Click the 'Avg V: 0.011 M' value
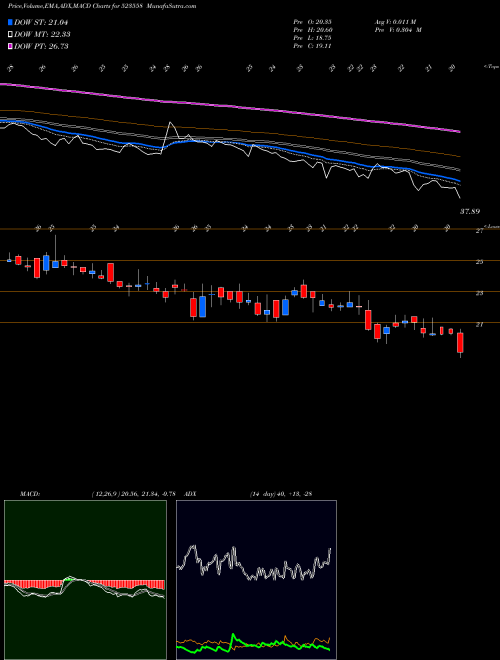This screenshot has height=660, width=500. (x=398, y=22)
